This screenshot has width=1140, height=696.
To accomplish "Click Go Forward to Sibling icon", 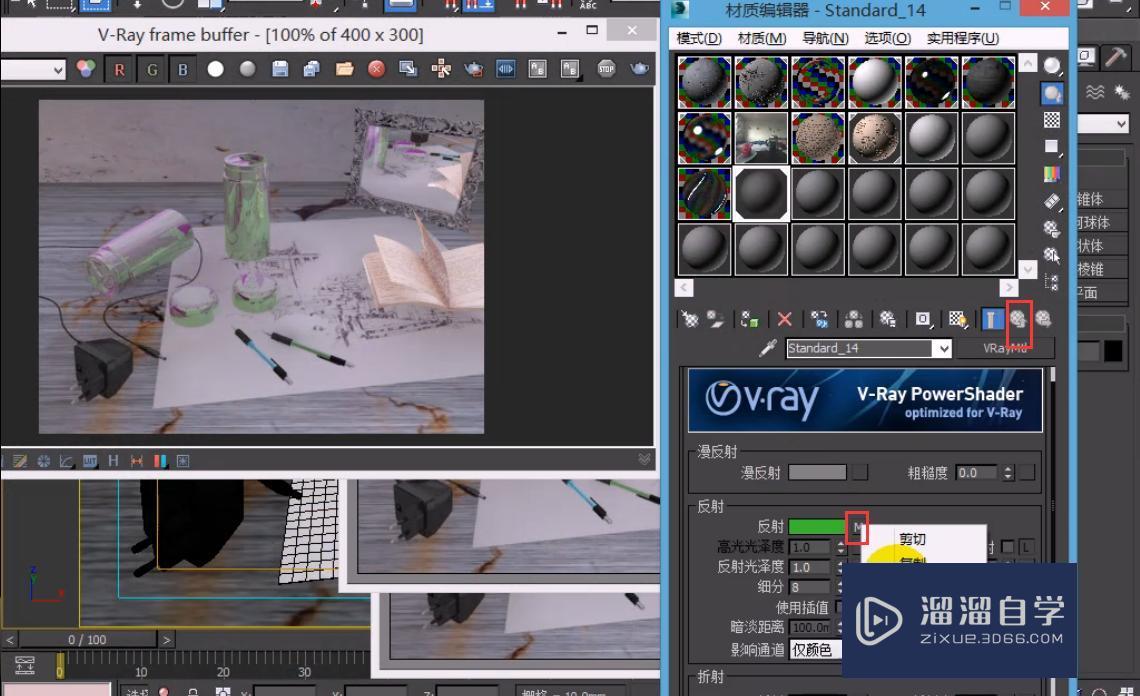I will [x=1043, y=319].
